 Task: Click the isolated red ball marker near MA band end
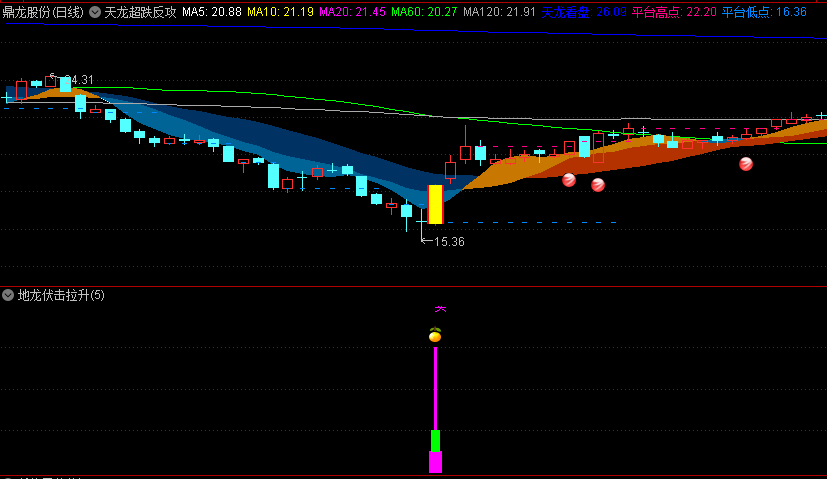(746, 164)
